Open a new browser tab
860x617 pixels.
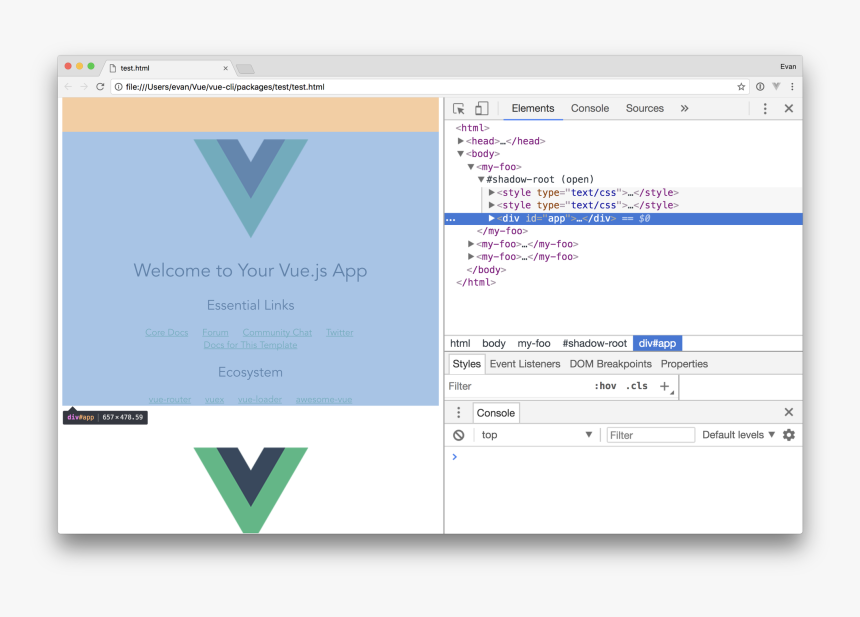pyautogui.click(x=245, y=69)
